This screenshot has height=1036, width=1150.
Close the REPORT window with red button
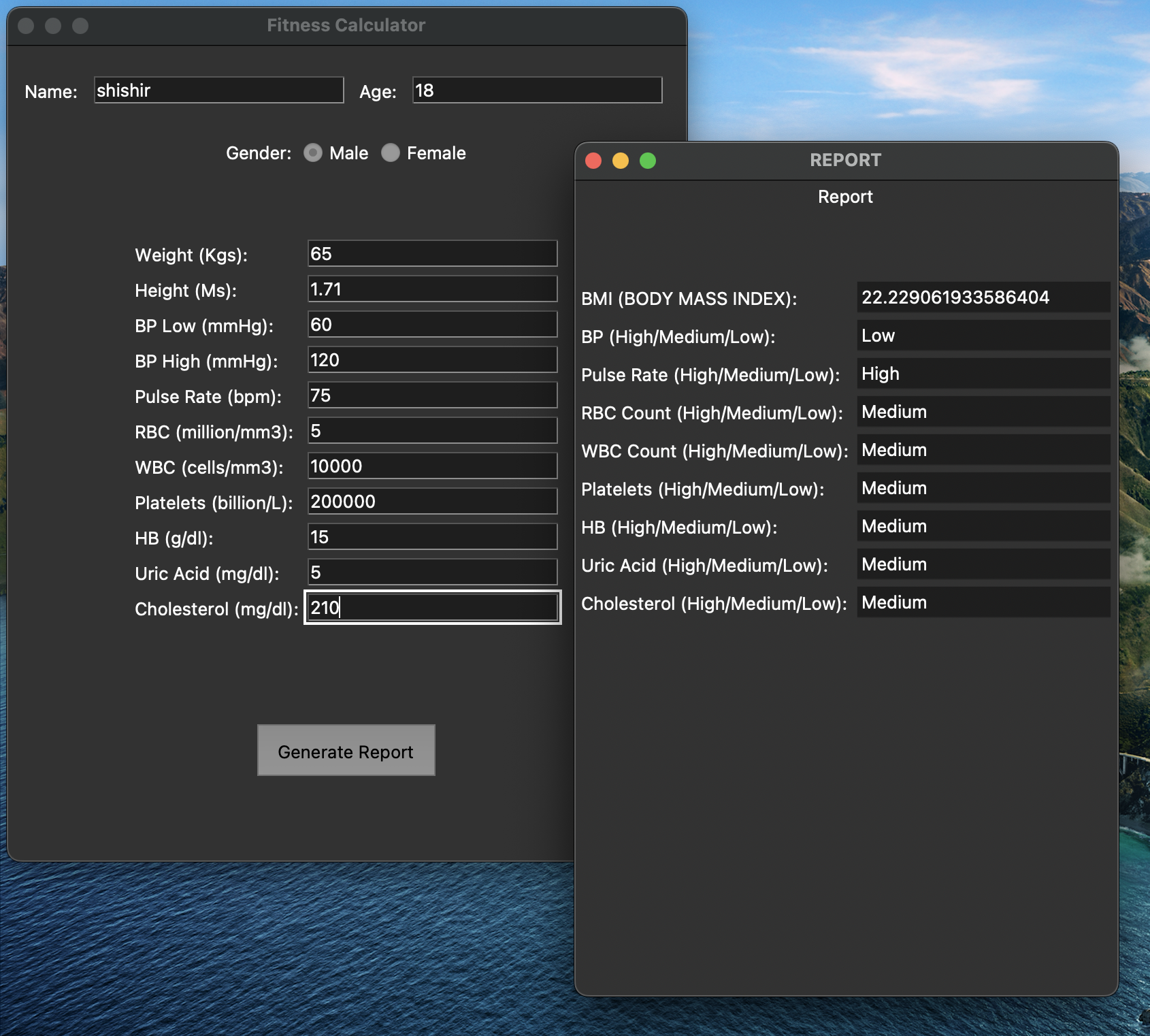point(593,161)
